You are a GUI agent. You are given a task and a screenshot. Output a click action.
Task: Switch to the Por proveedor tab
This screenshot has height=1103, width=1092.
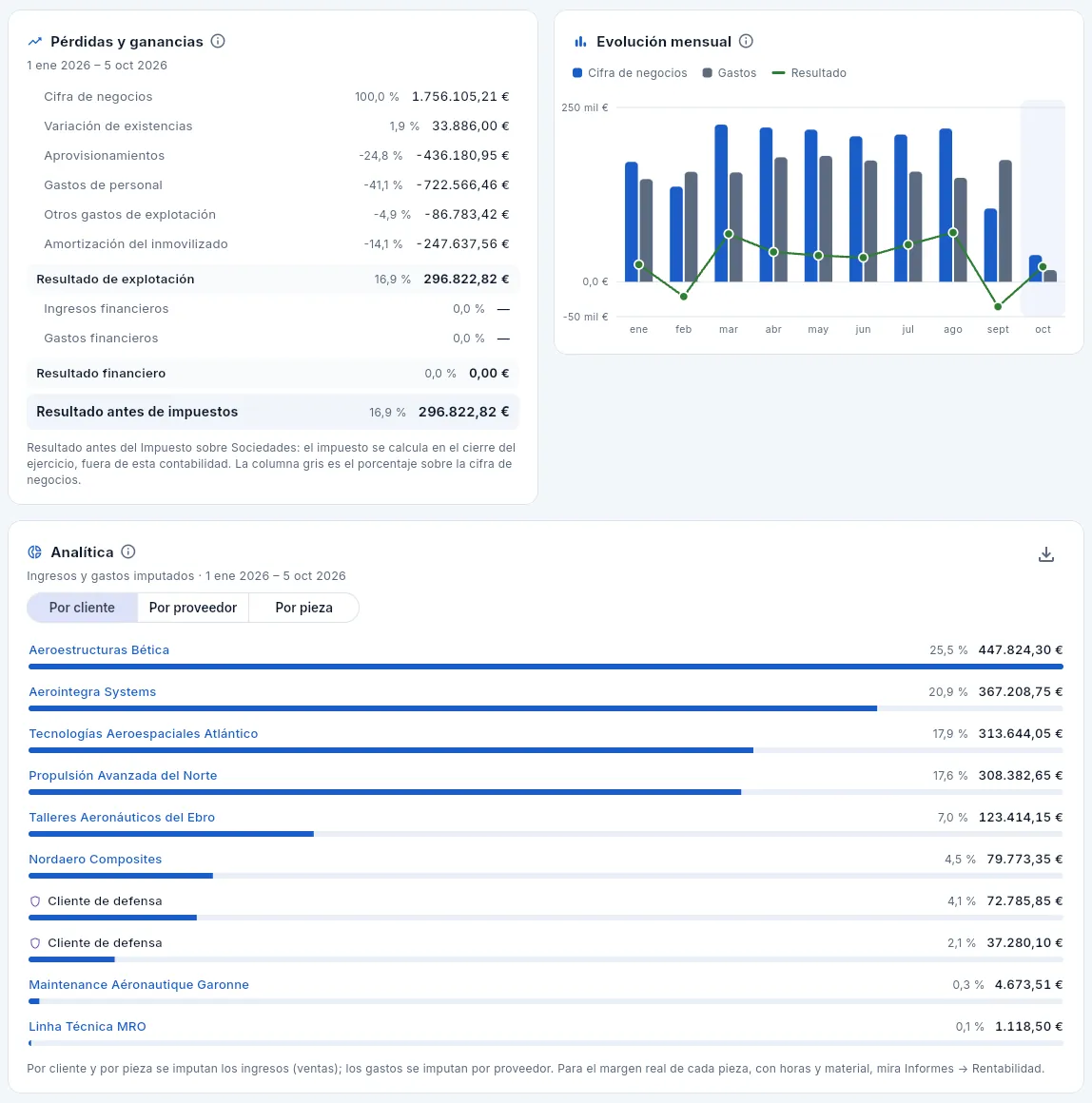click(193, 607)
